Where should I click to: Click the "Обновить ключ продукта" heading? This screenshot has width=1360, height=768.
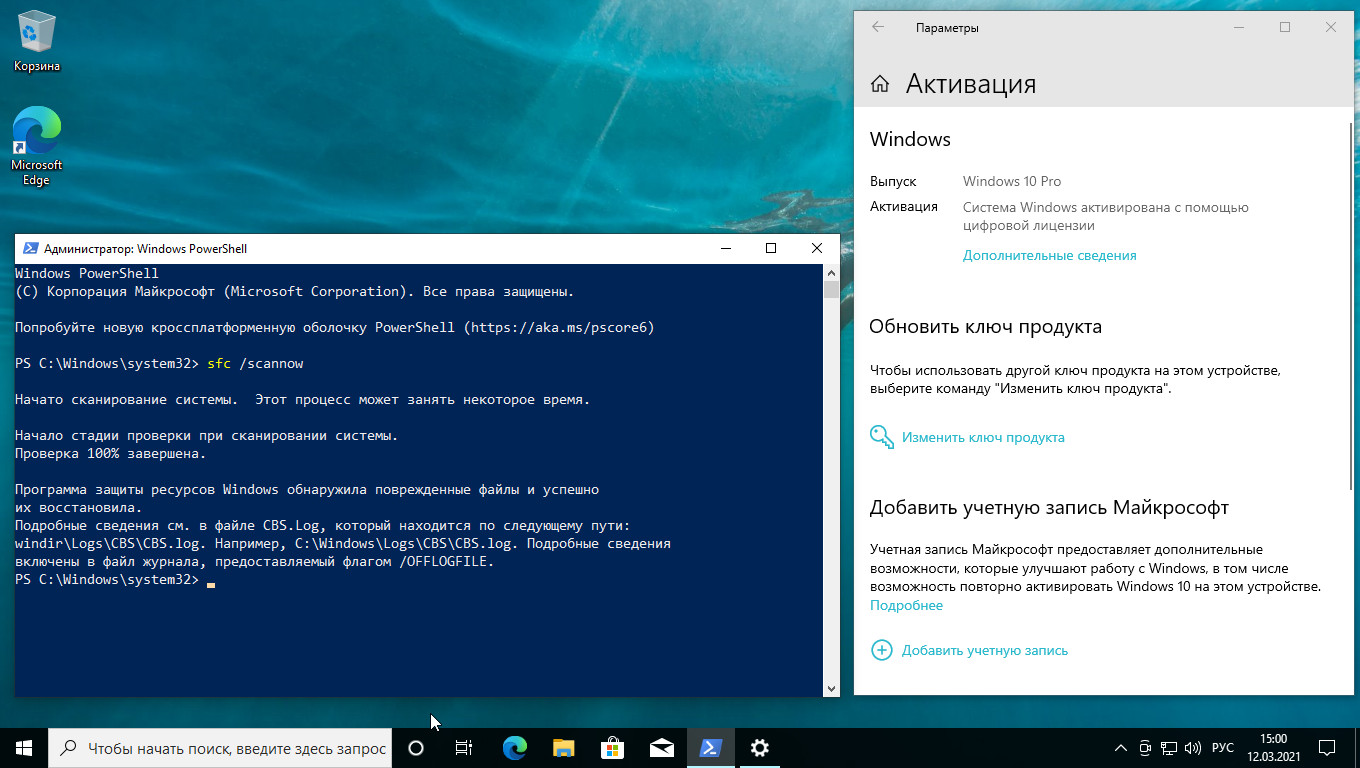click(986, 327)
